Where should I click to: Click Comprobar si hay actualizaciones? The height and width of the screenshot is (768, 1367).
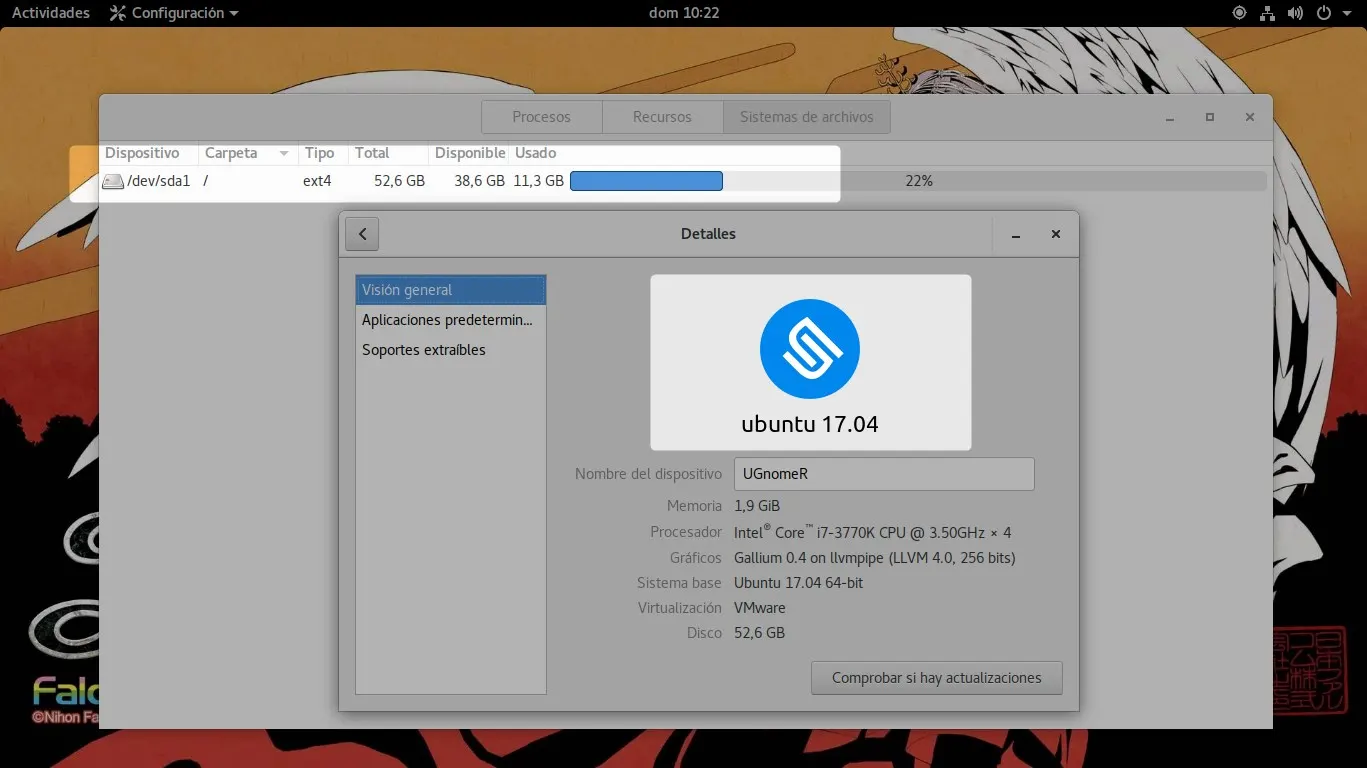(936, 677)
